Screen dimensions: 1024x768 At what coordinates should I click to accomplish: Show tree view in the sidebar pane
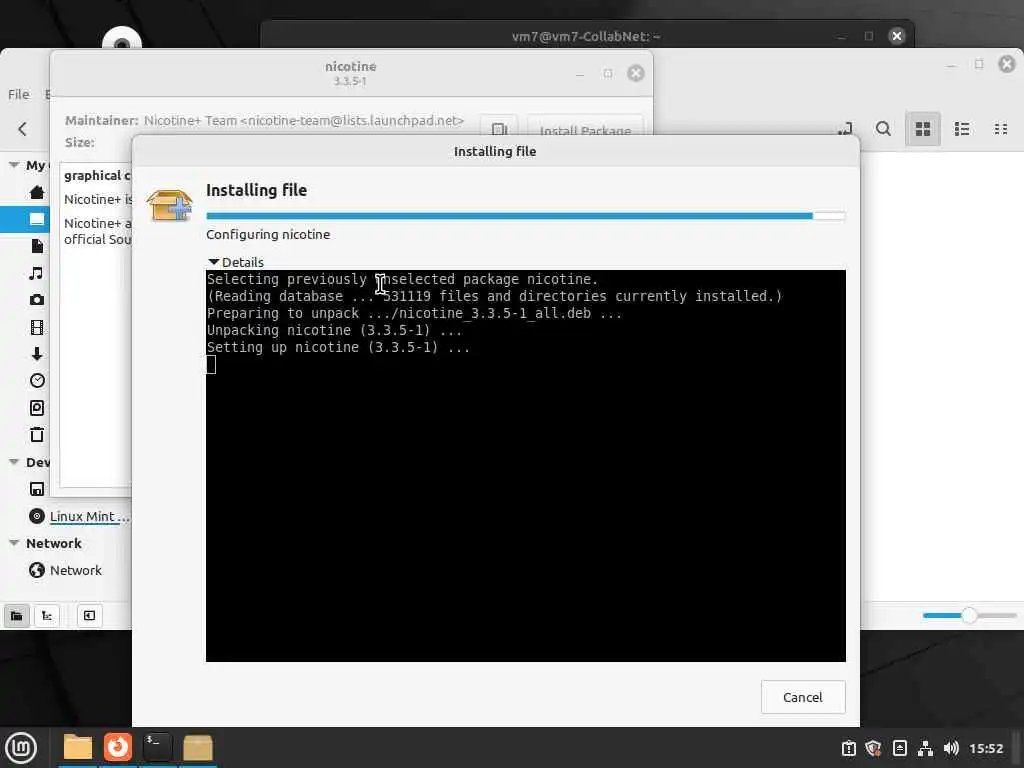tap(46, 616)
